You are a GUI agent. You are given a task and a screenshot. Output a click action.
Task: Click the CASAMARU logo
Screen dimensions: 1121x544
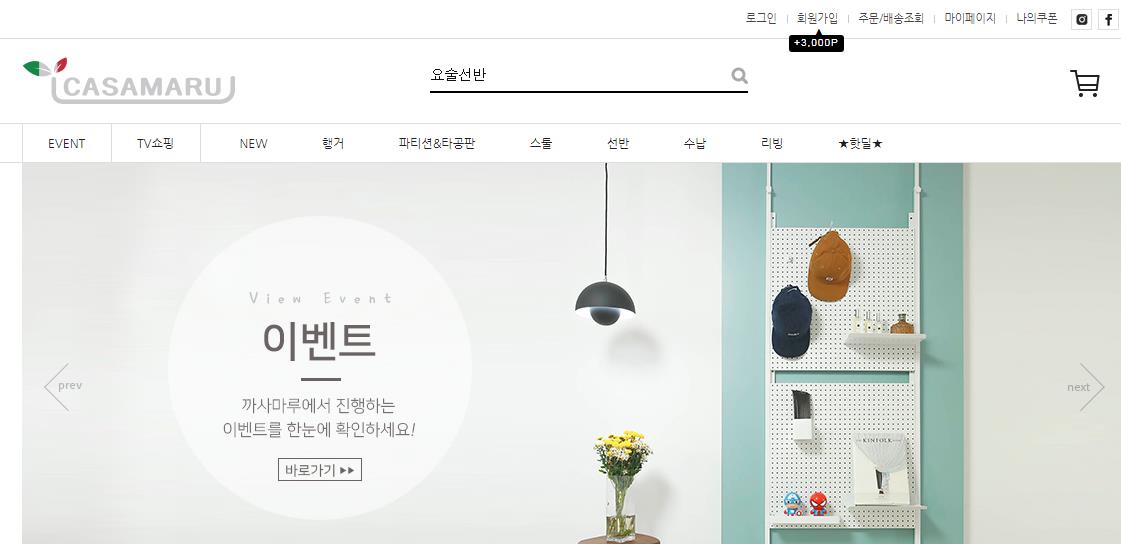click(129, 81)
